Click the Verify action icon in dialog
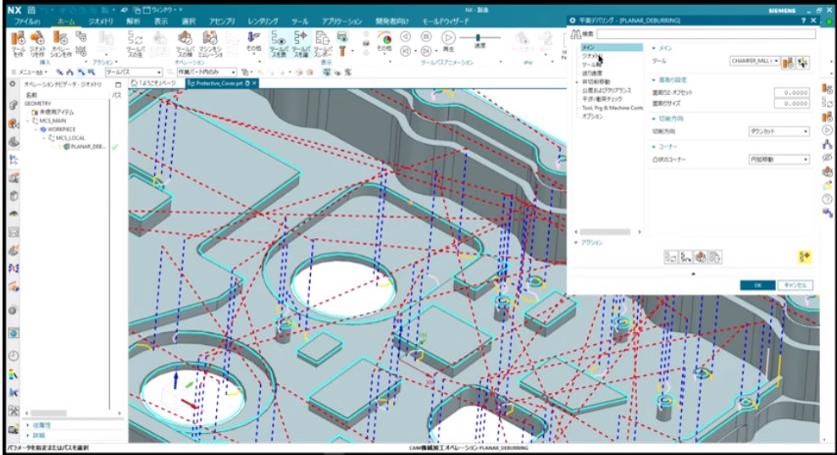The height and width of the screenshot is (455, 837). pyautogui.click(x=700, y=257)
